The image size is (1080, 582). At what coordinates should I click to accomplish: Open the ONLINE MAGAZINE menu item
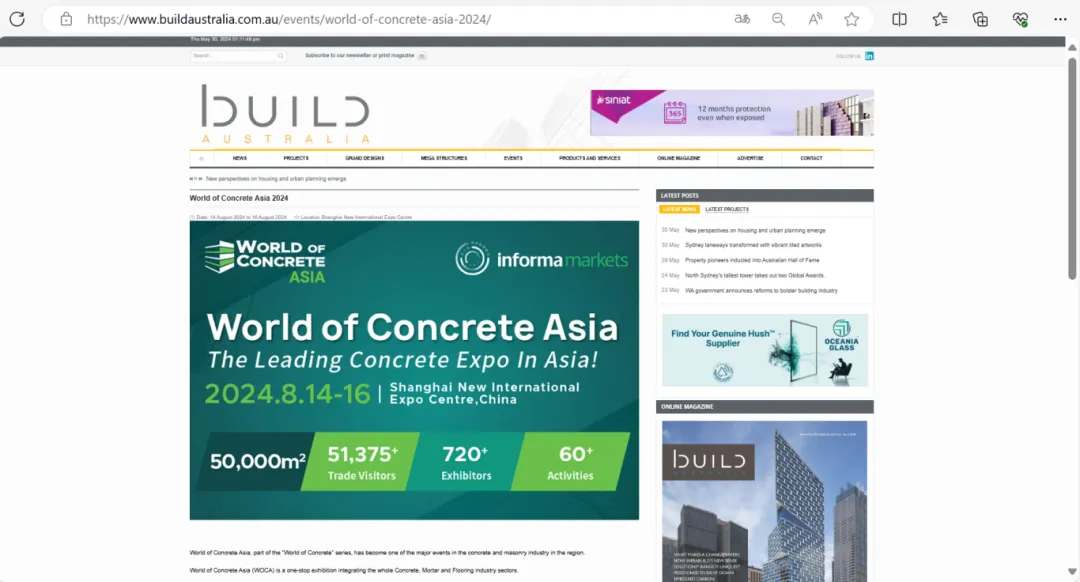click(x=678, y=158)
